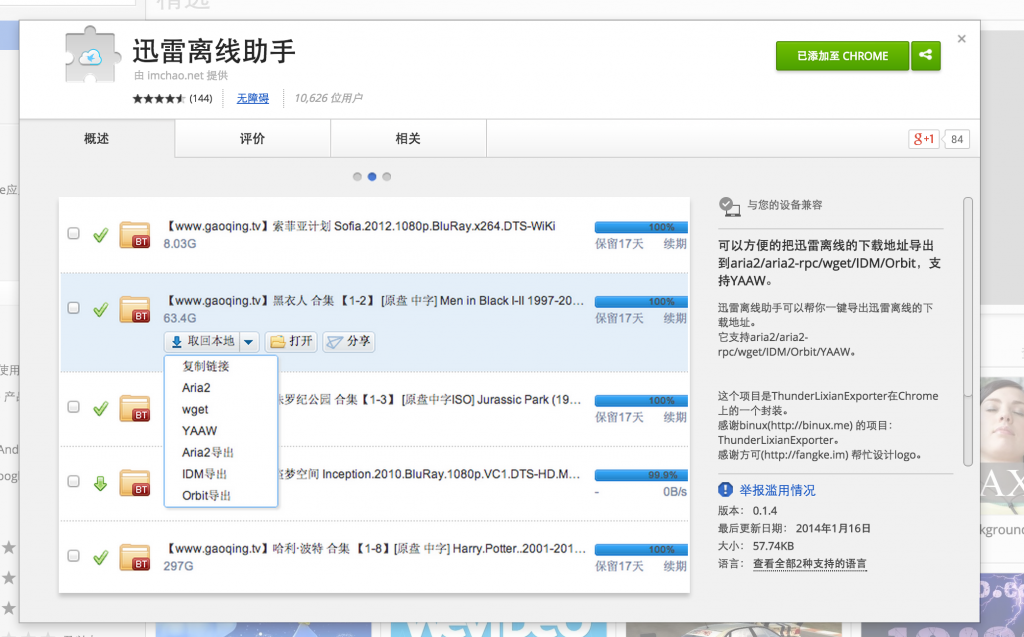Tick checkbox for the Sofia.2012 row
Viewport: 1024px width, 637px height.
tap(73, 233)
